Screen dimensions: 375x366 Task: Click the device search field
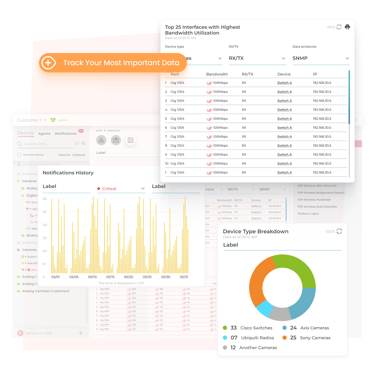[x=45, y=144]
